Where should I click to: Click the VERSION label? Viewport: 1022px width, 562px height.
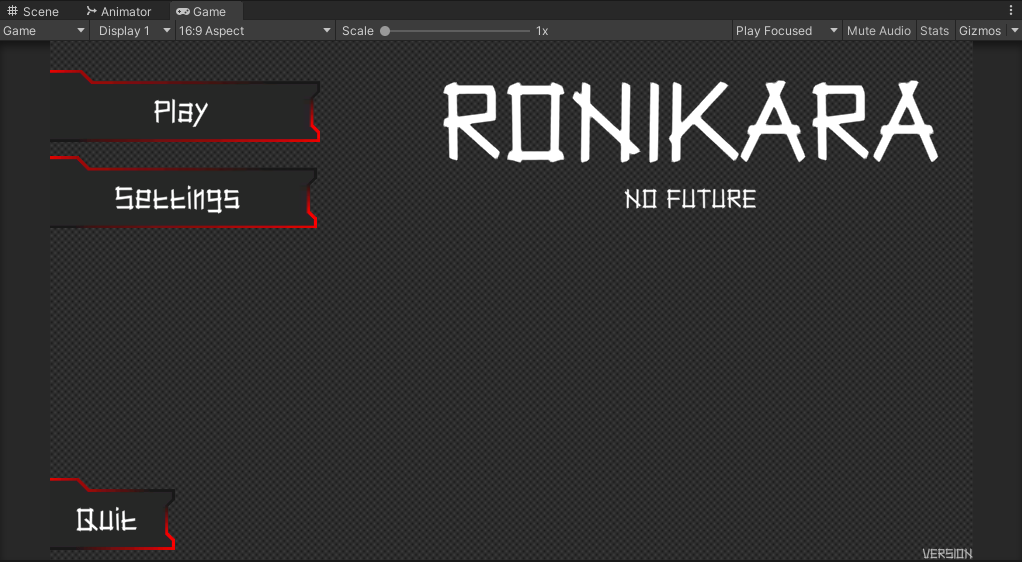point(947,554)
